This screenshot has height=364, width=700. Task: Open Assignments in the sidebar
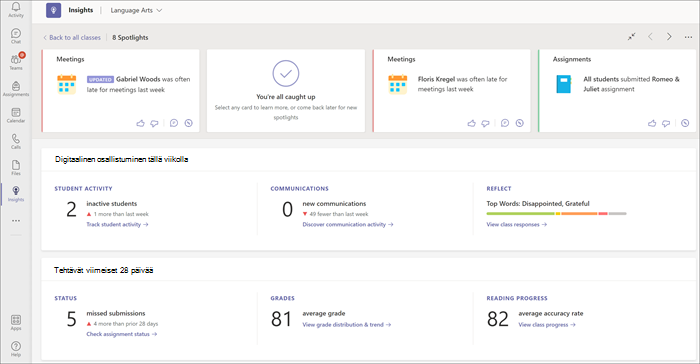click(x=16, y=88)
